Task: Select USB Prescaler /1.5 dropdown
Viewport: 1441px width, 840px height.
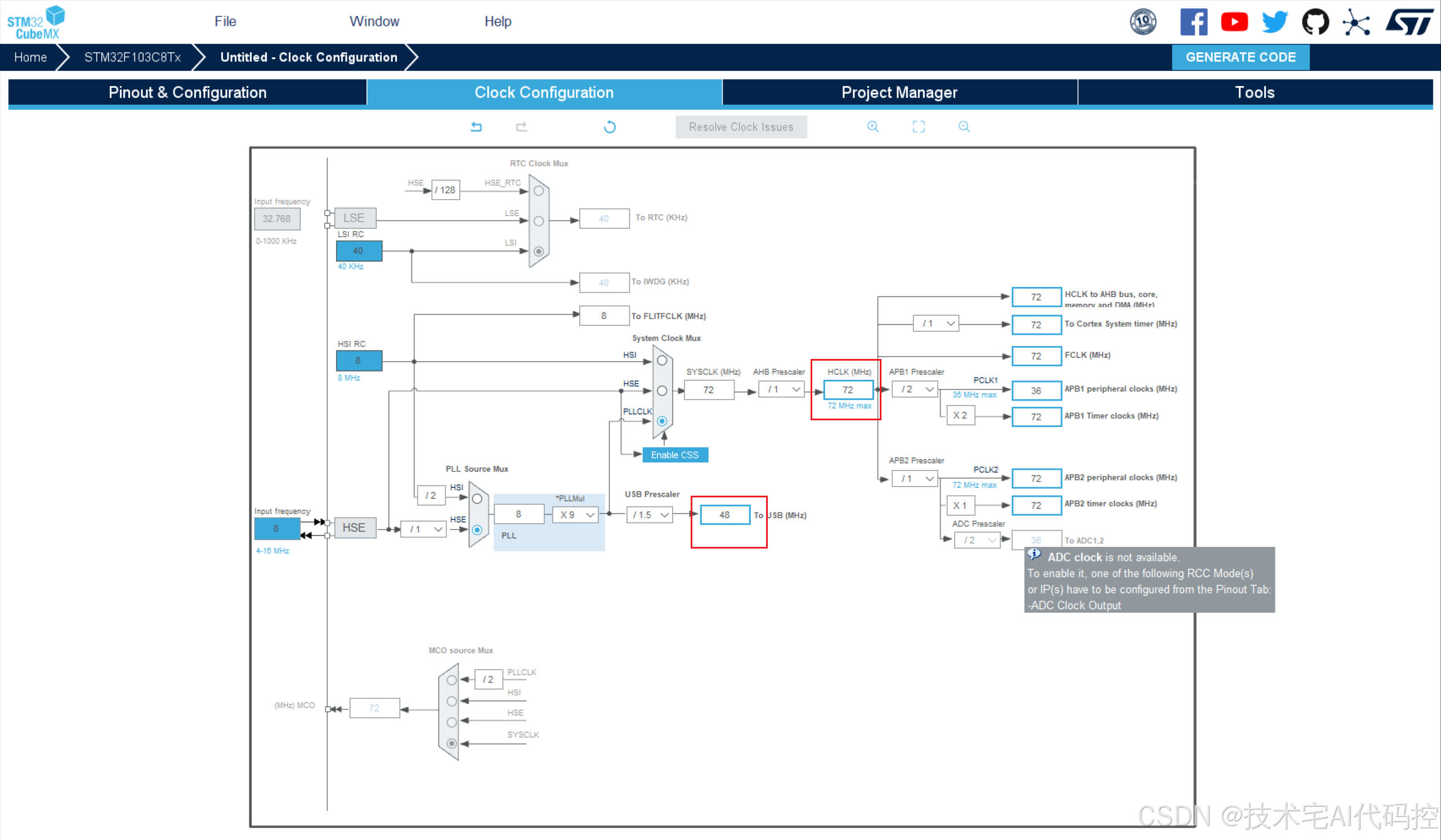Action: coord(649,515)
